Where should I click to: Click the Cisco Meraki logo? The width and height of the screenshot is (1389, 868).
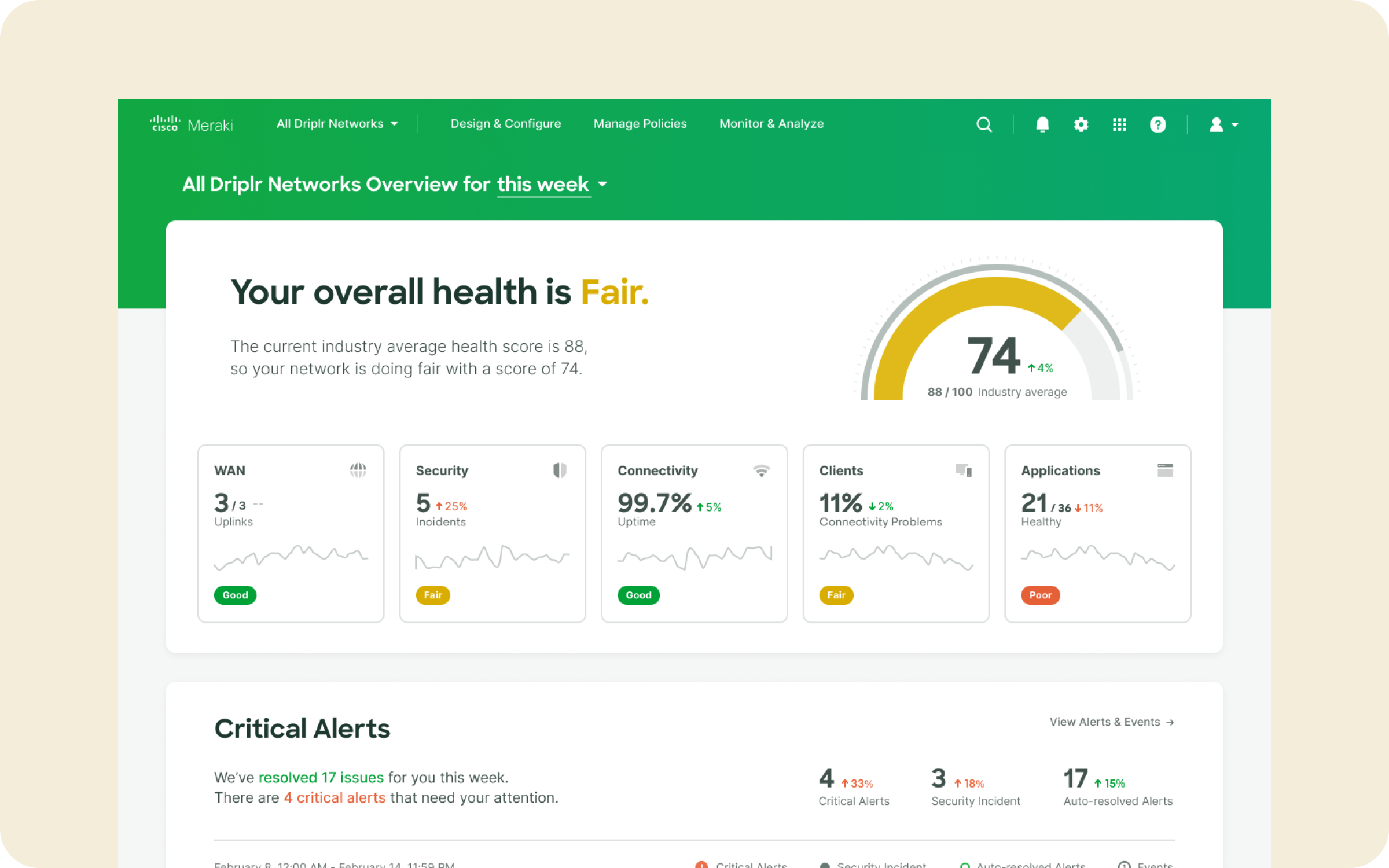pyautogui.click(x=192, y=124)
